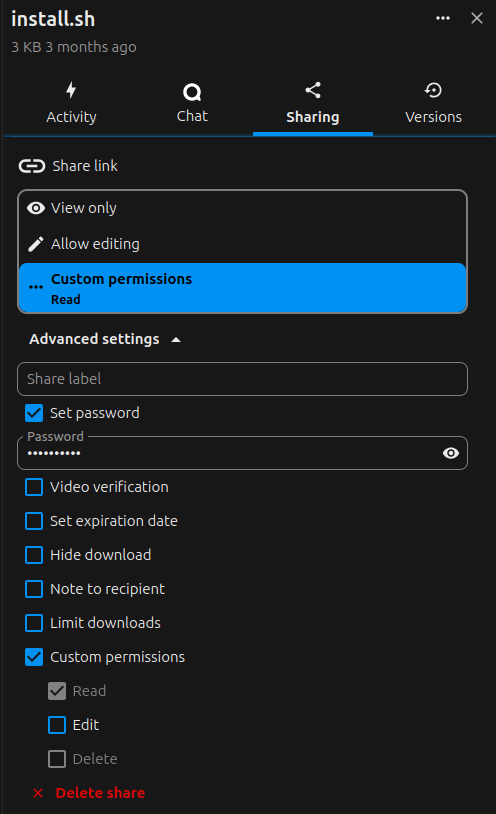Viewport: 496px width, 814px height.
Task: Open the three-dot actions menu for install.sh
Action: (x=443, y=18)
